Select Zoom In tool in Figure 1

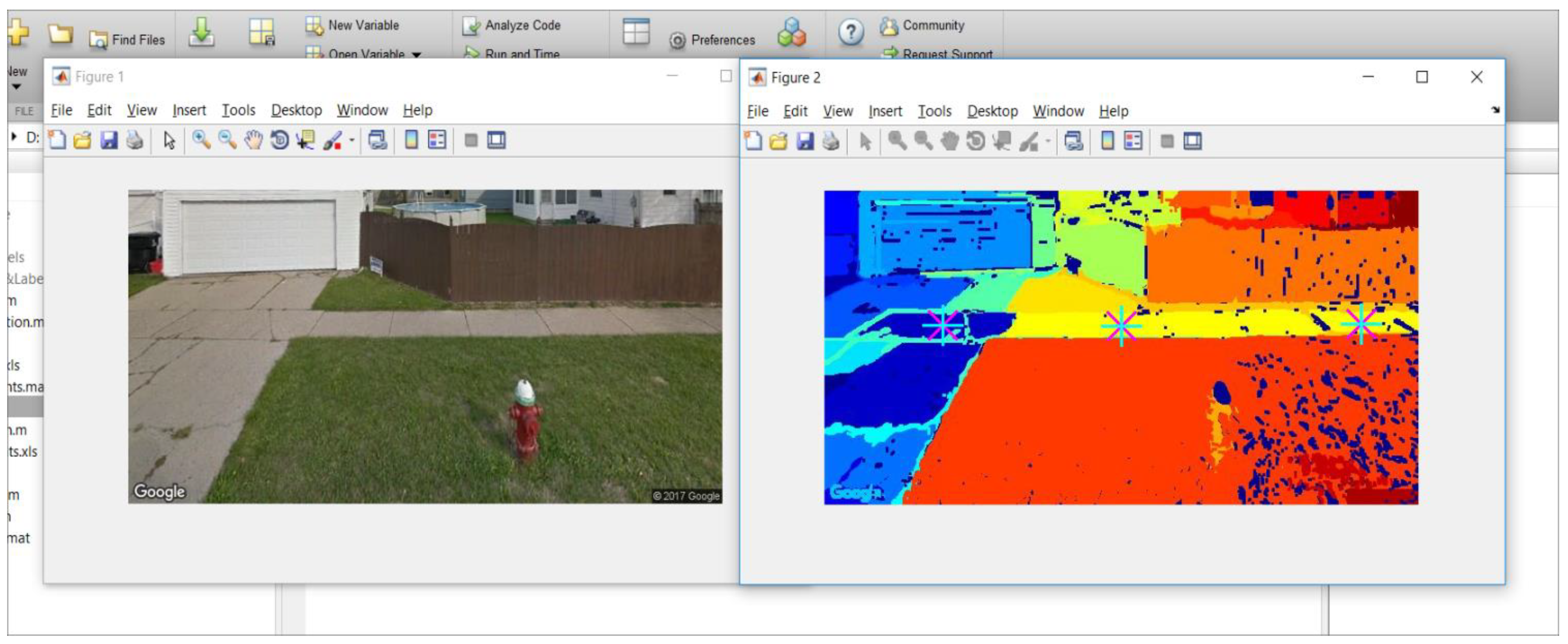click(x=201, y=141)
